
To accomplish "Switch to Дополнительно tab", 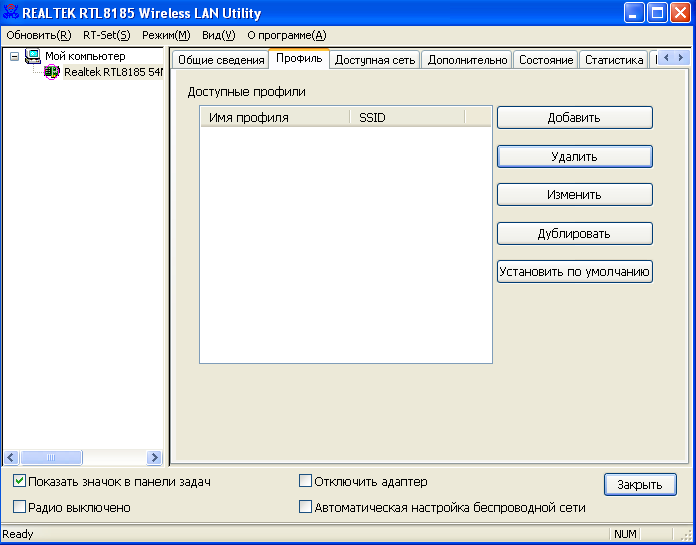I will click(x=467, y=60).
